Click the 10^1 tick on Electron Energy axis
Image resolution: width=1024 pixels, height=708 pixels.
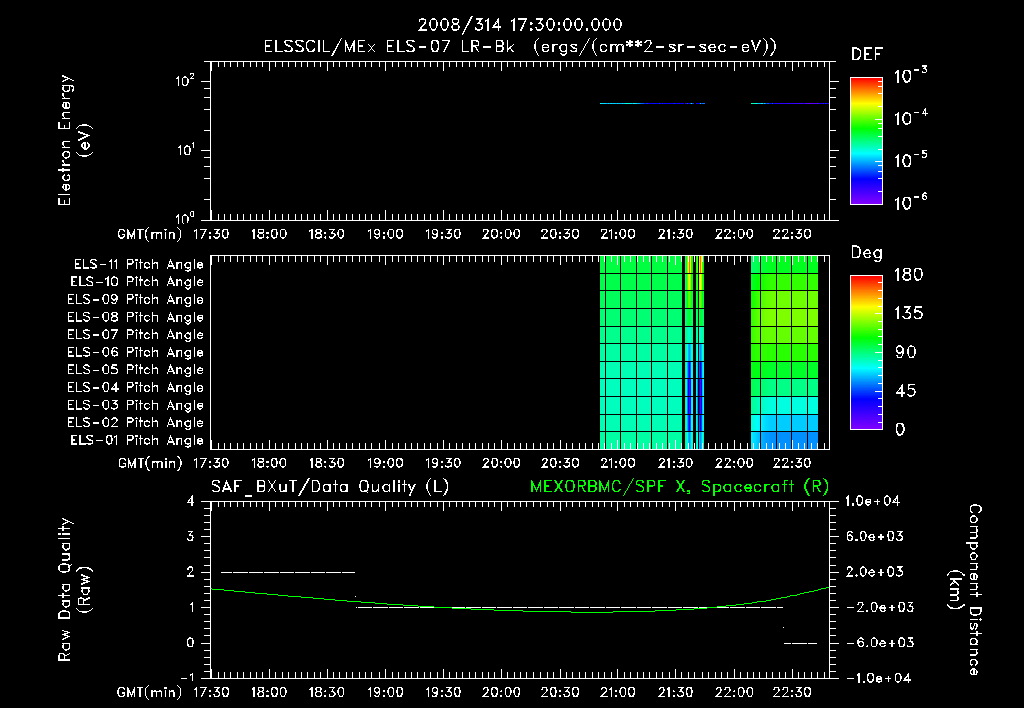tap(185, 150)
